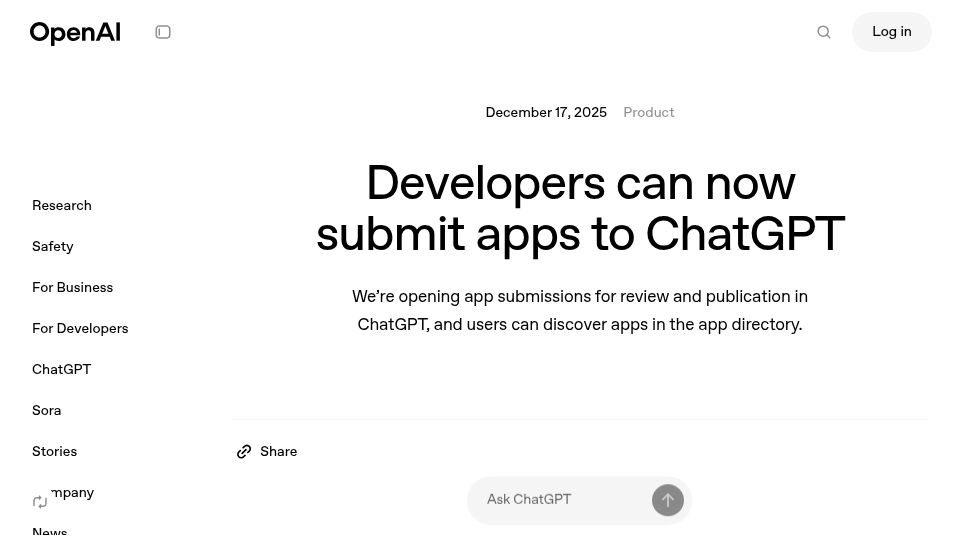Open search with magnifier icon
The height and width of the screenshot is (540, 960).
(x=824, y=32)
